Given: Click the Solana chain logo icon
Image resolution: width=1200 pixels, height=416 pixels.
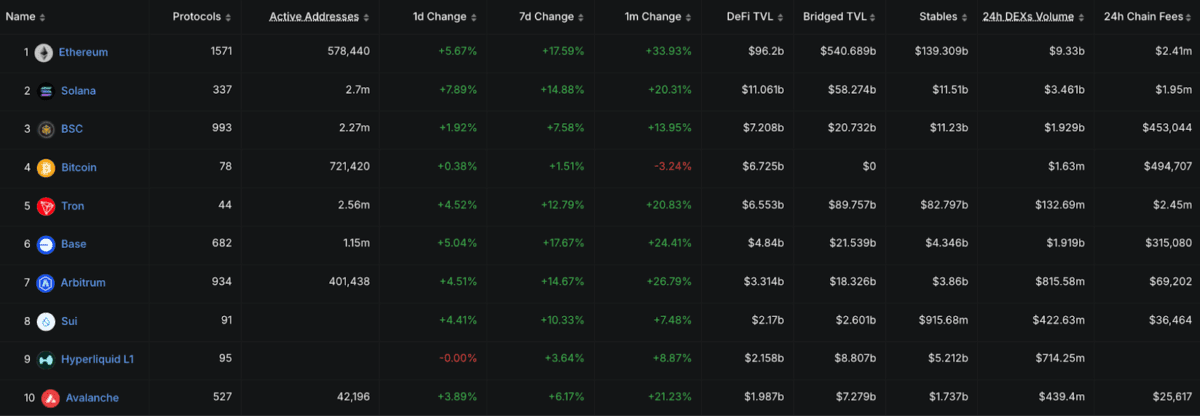Looking at the screenshot, I should pos(46,91).
